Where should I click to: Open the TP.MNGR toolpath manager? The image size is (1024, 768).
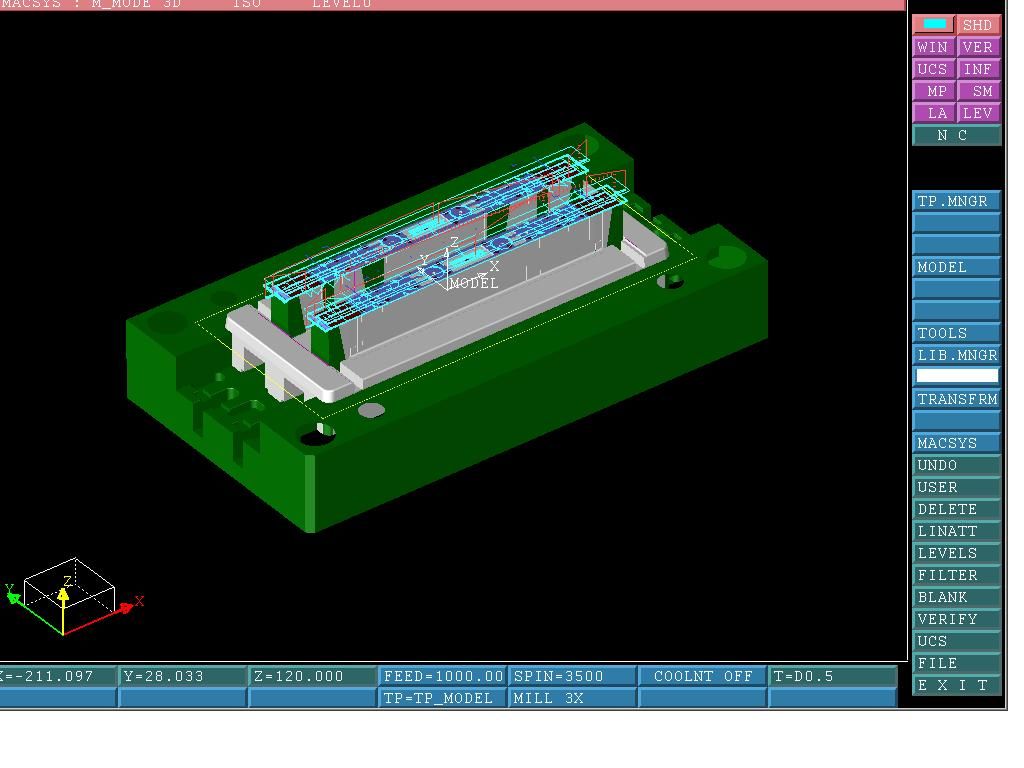956,201
